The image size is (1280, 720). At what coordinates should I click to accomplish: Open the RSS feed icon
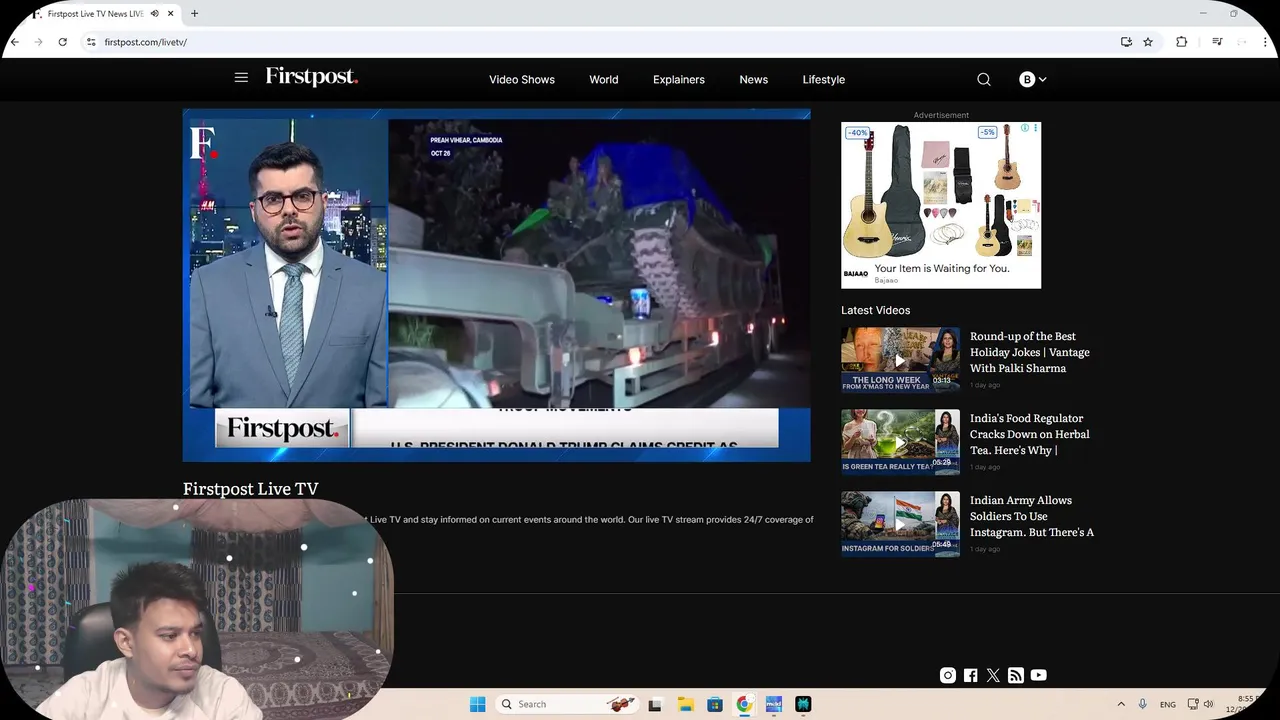click(x=1016, y=675)
